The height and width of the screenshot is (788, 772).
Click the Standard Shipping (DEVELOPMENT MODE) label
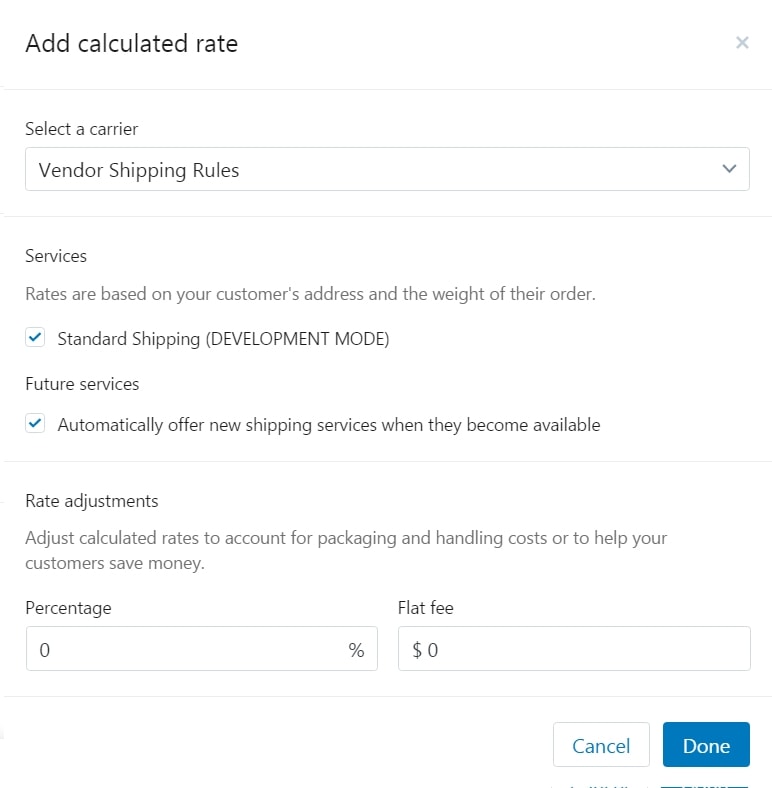(x=223, y=339)
